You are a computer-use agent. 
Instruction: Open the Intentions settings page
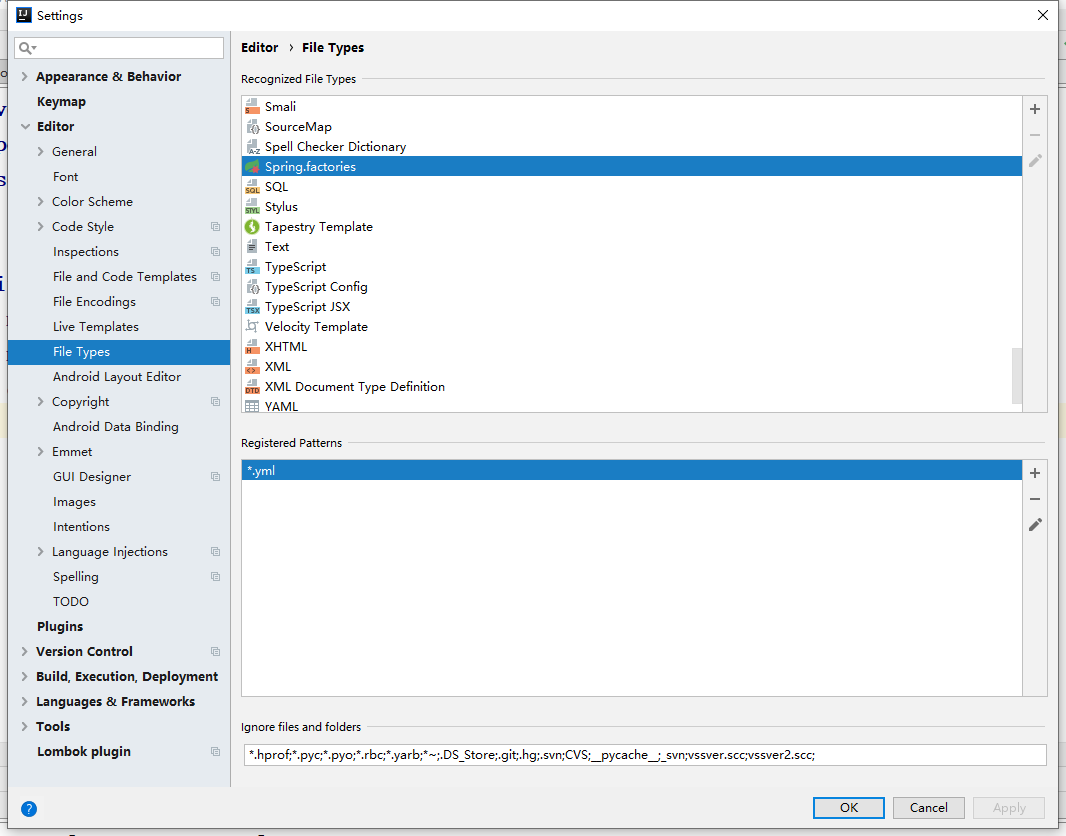(x=81, y=527)
